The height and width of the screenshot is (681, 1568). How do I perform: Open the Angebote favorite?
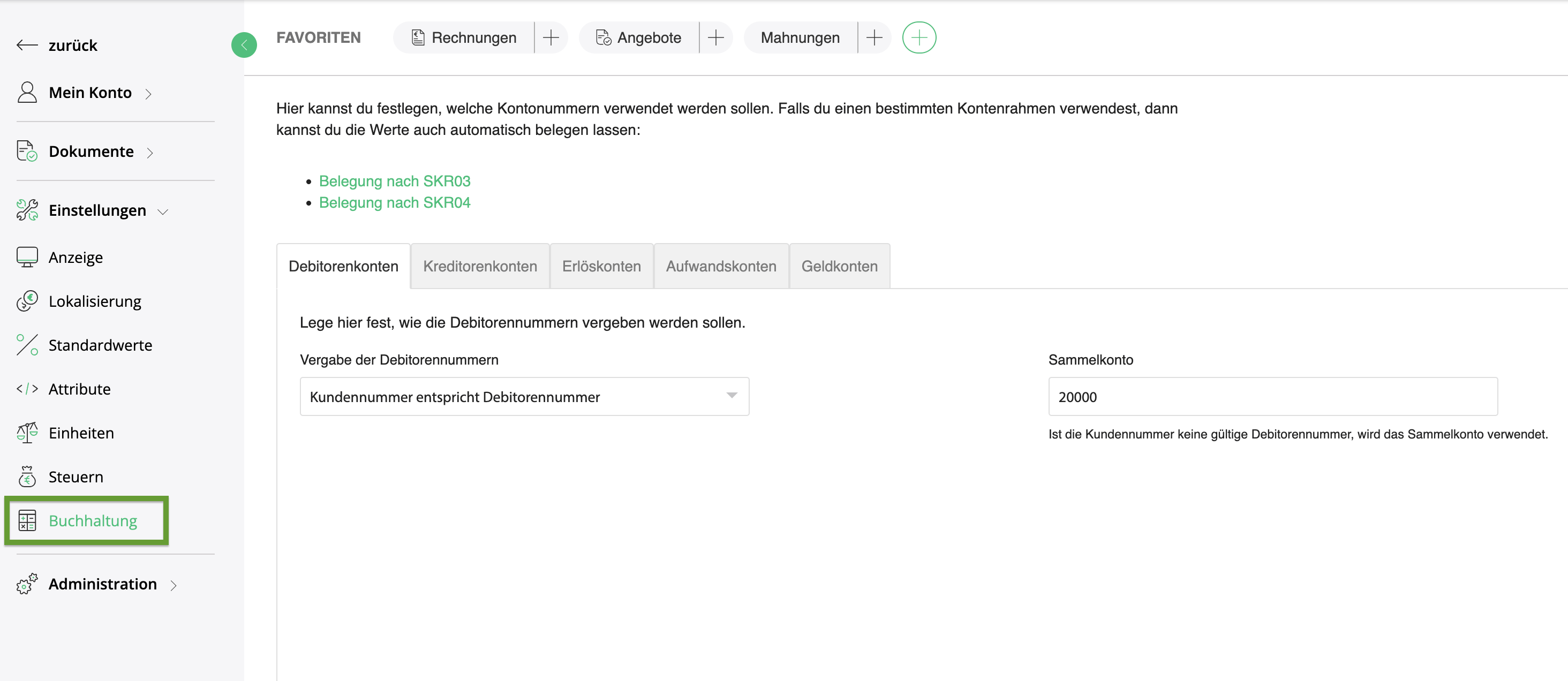[x=638, y=37]
